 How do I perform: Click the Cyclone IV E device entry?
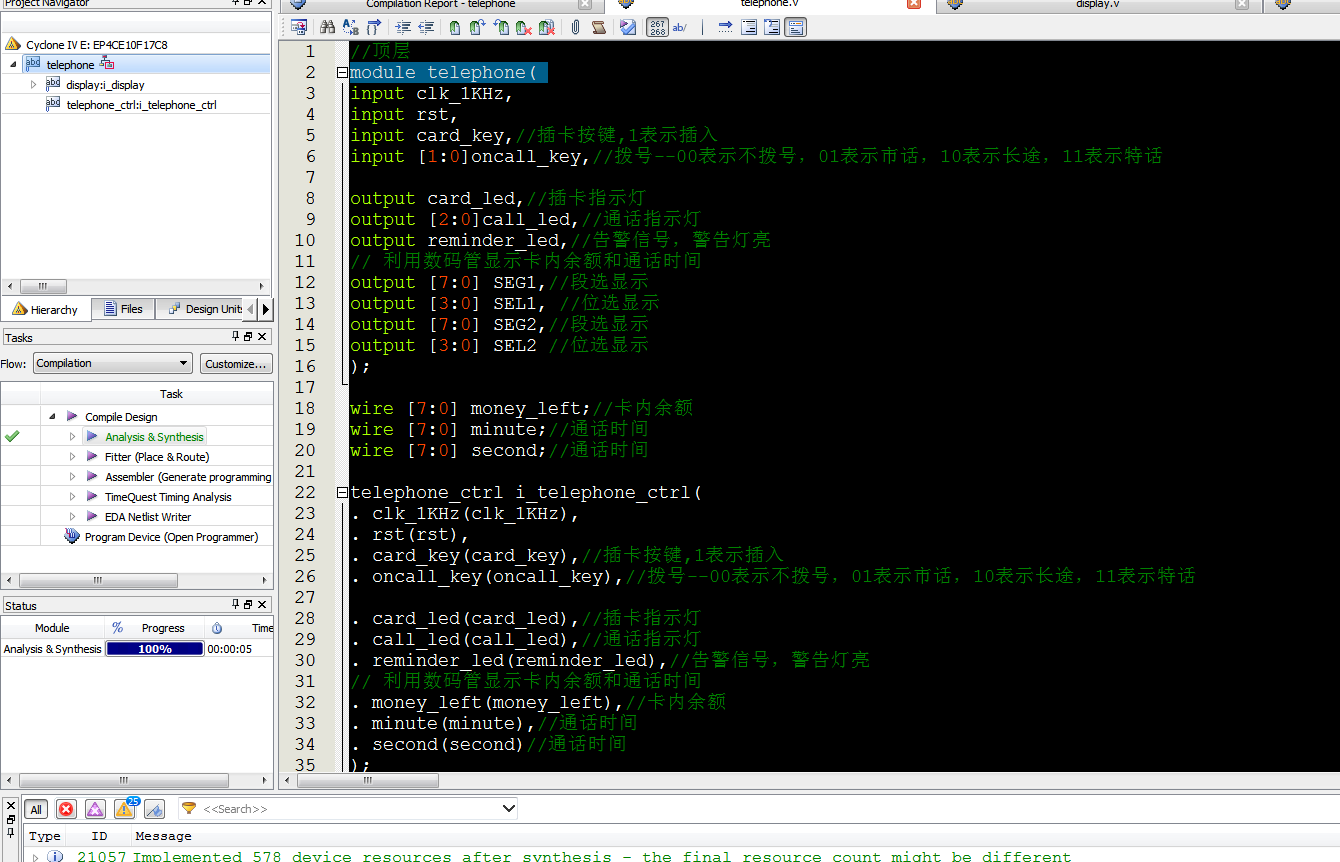[96, 45]
